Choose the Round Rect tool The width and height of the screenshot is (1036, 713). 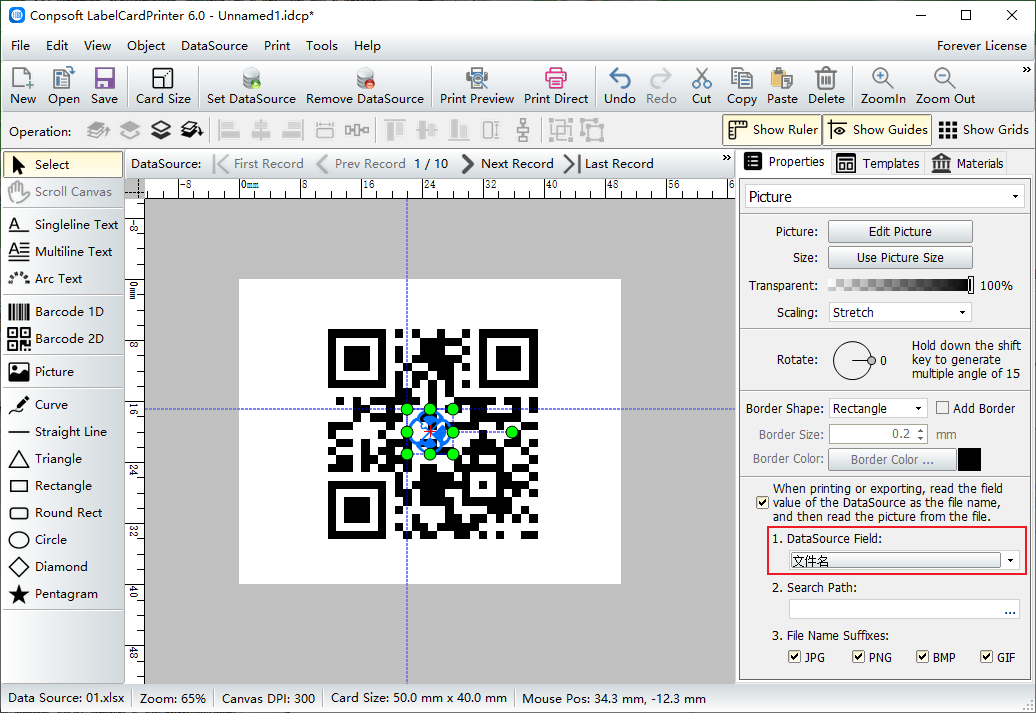tap(63, 513)
